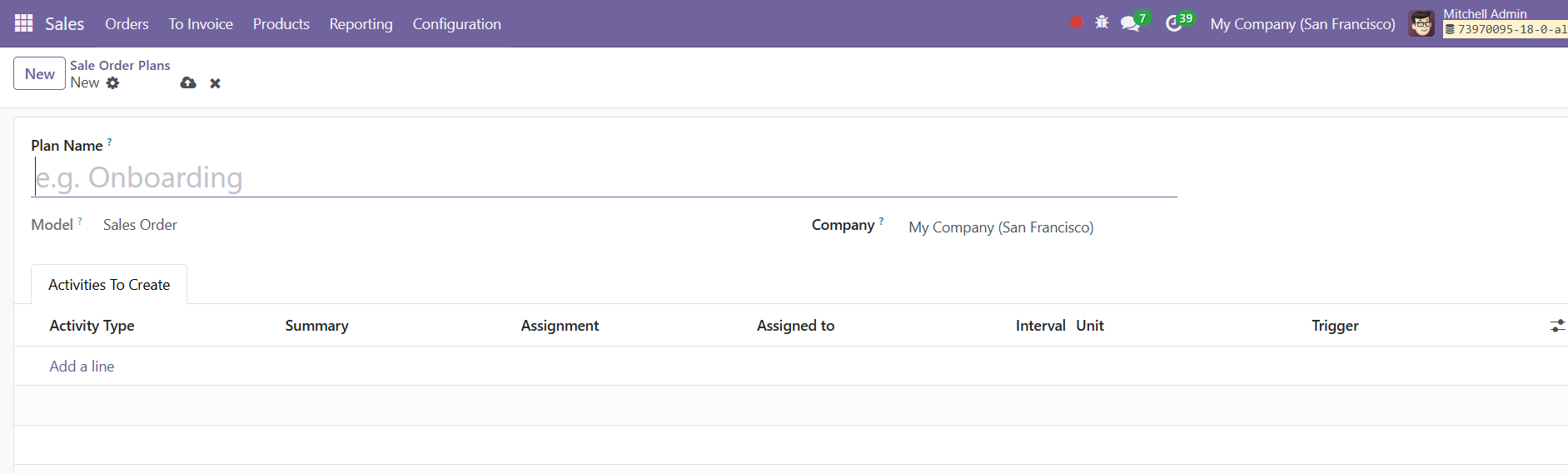Open the Configuration menu
The image size is (1568, 474).
pyautogui.click(x=456, y=24)
